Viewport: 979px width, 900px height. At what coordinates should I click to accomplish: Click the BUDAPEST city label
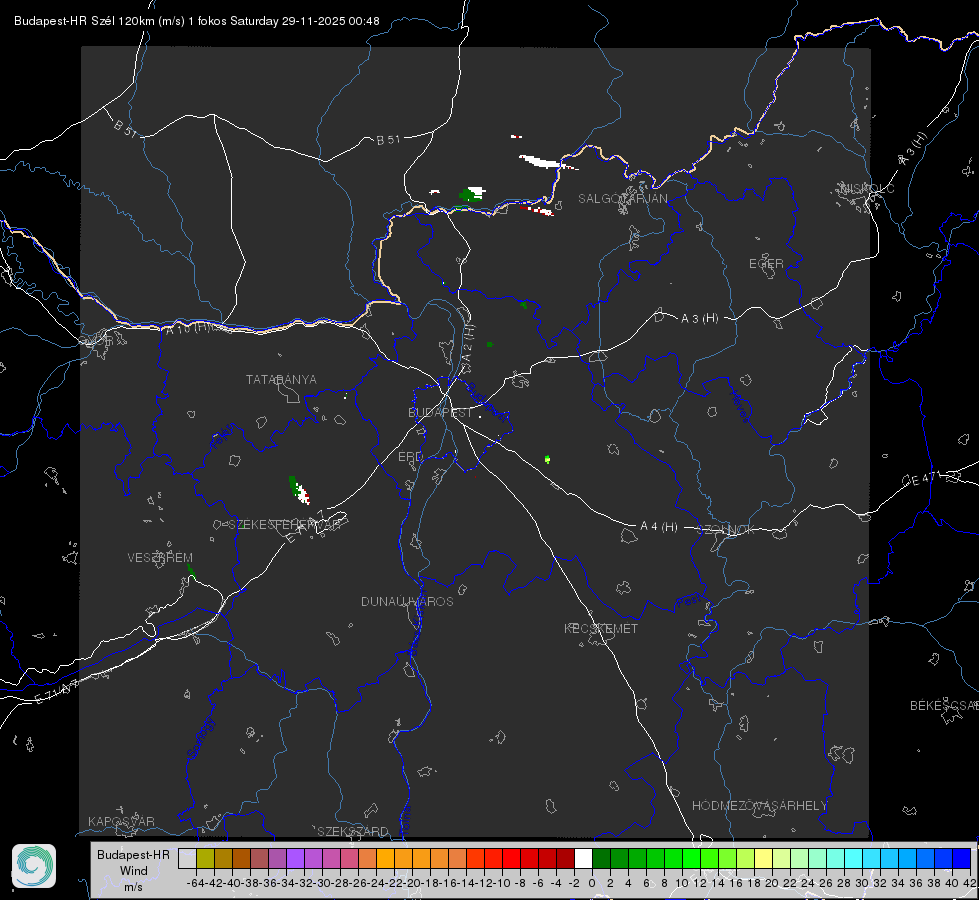(x=440, y=413)
